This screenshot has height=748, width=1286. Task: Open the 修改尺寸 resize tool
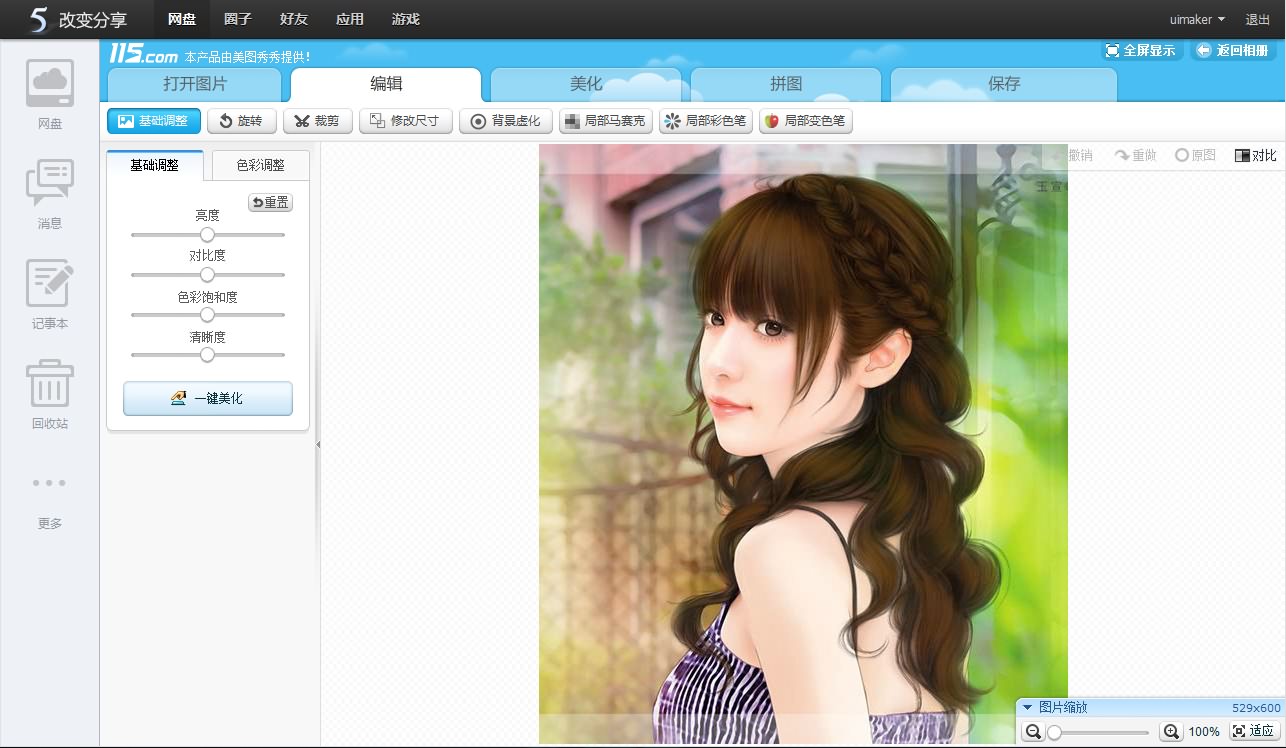[x=406, y=121]
